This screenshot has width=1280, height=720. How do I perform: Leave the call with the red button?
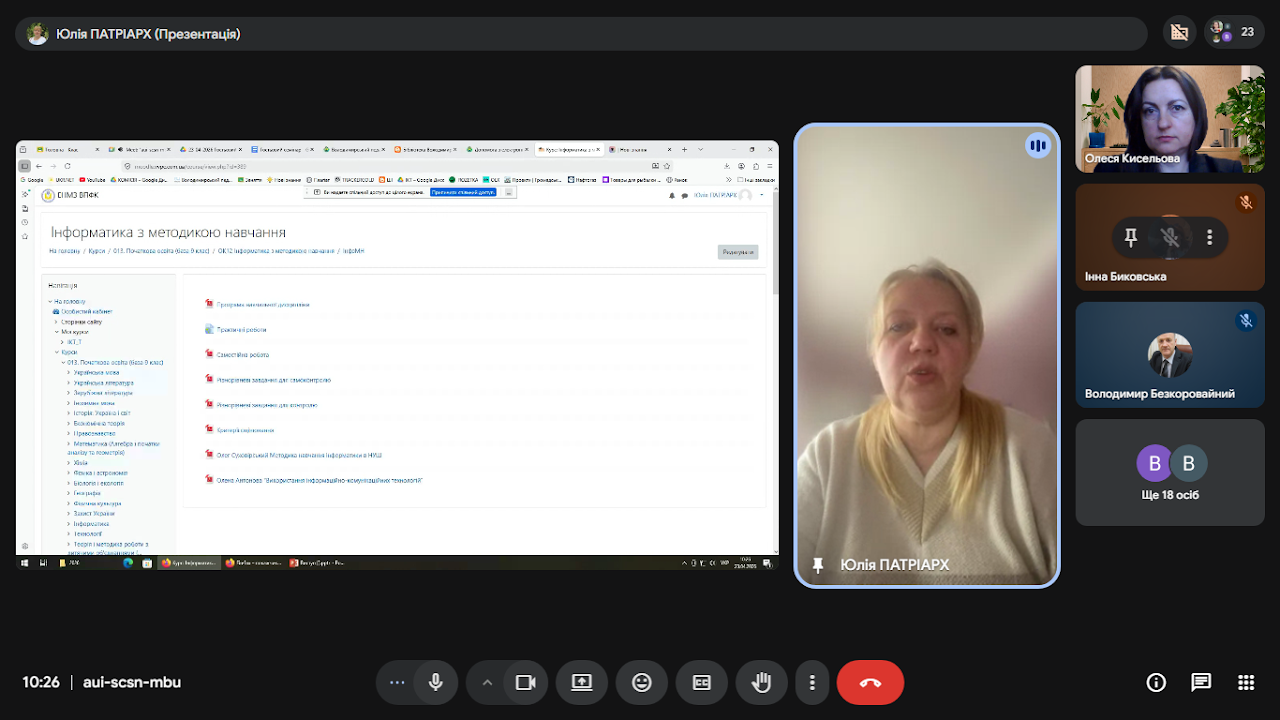point(870,683)
